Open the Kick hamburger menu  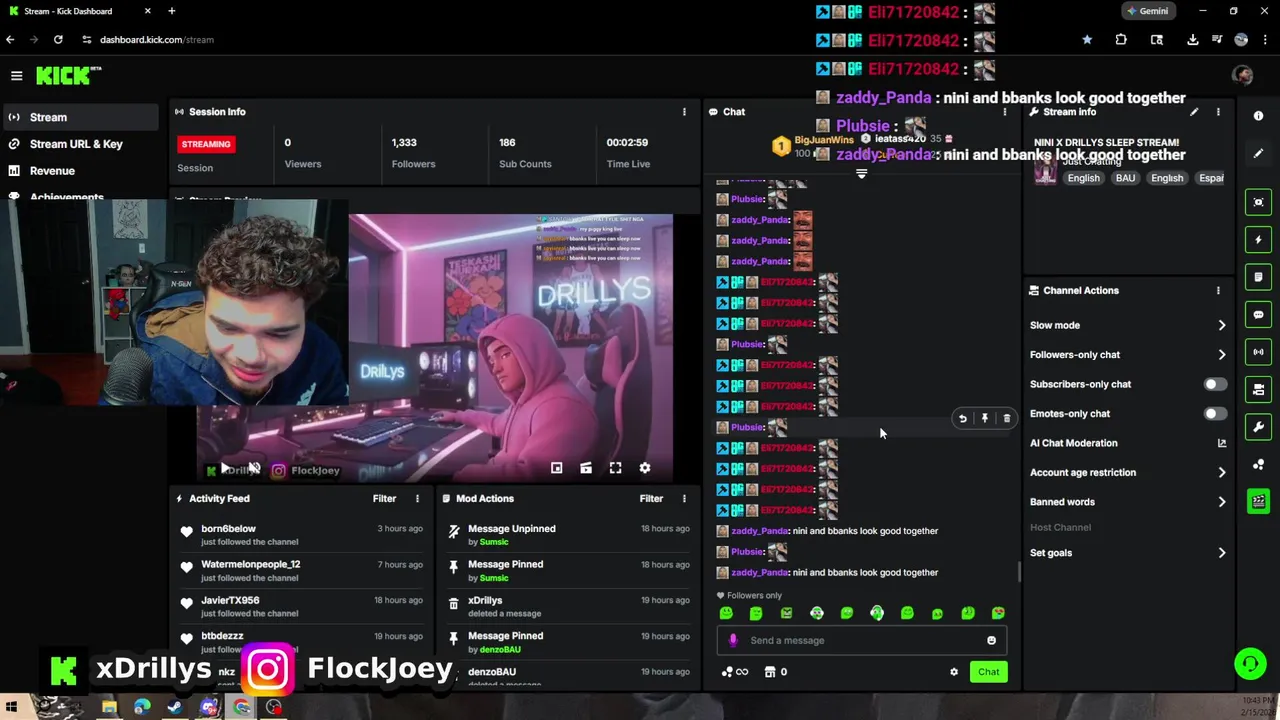pyautogui.click(x=16, y=76)
